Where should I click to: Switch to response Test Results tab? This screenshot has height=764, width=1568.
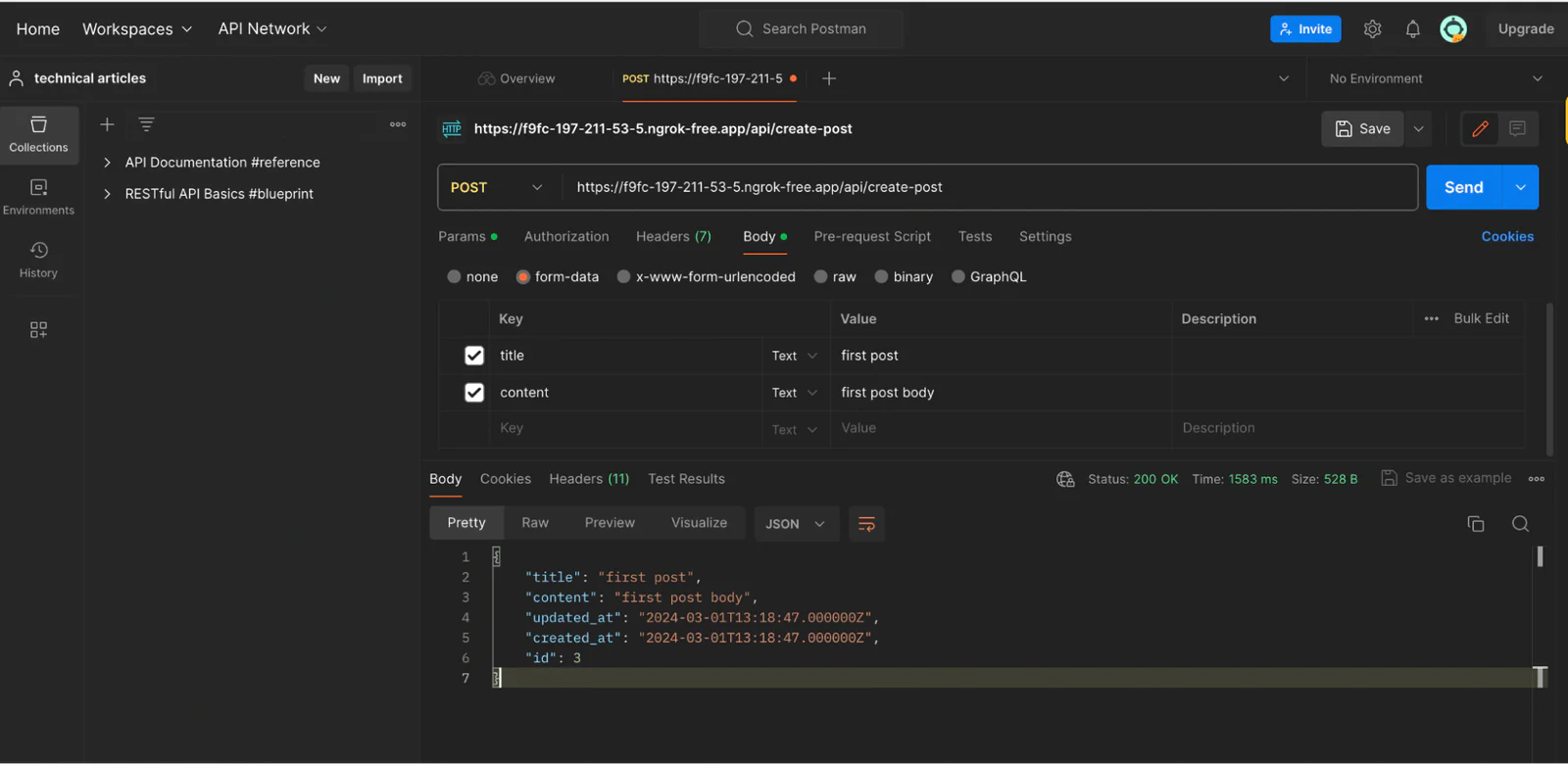(x=686, y=479)
